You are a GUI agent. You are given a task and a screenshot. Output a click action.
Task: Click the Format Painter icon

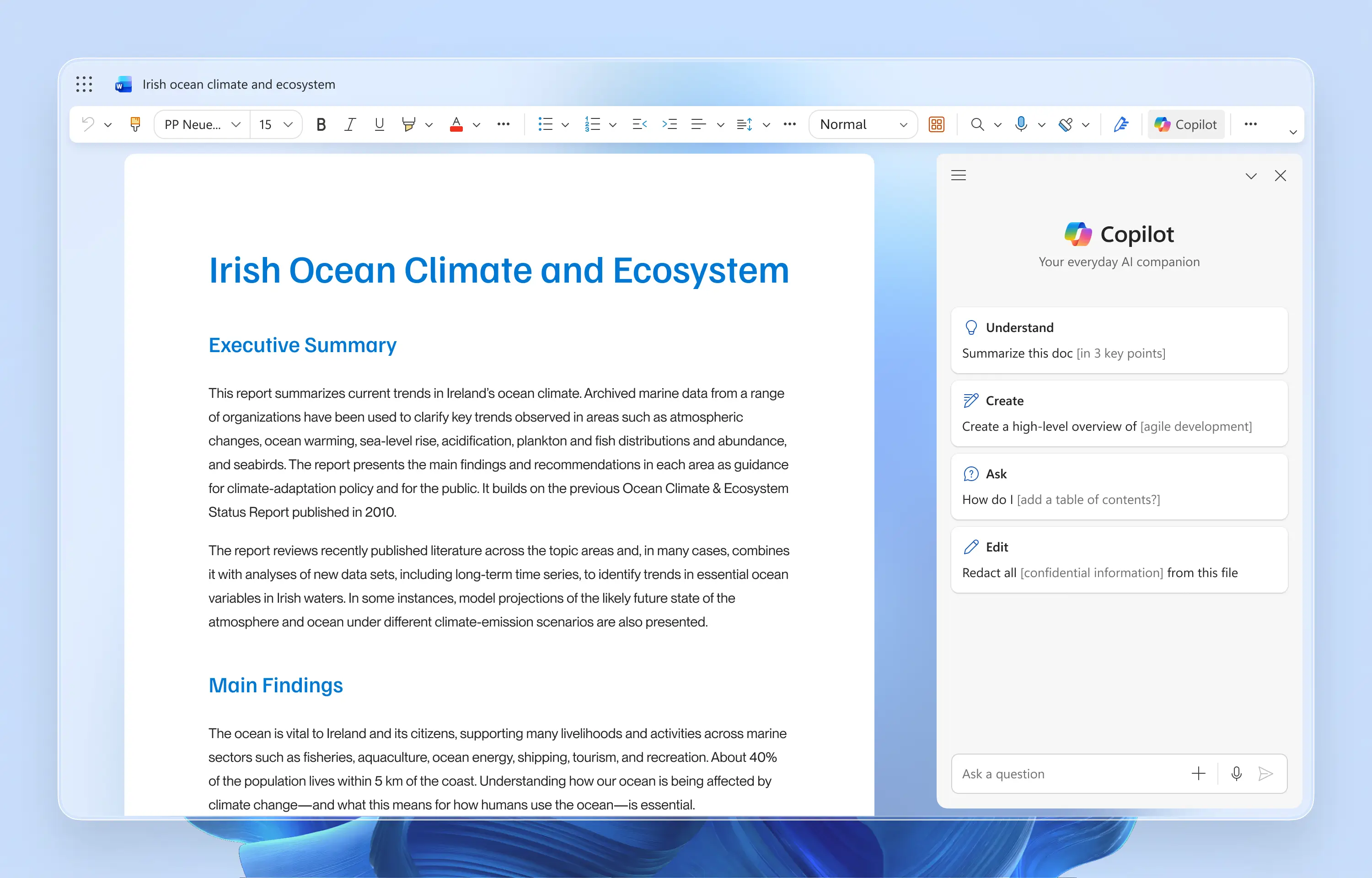coord(135,124)
